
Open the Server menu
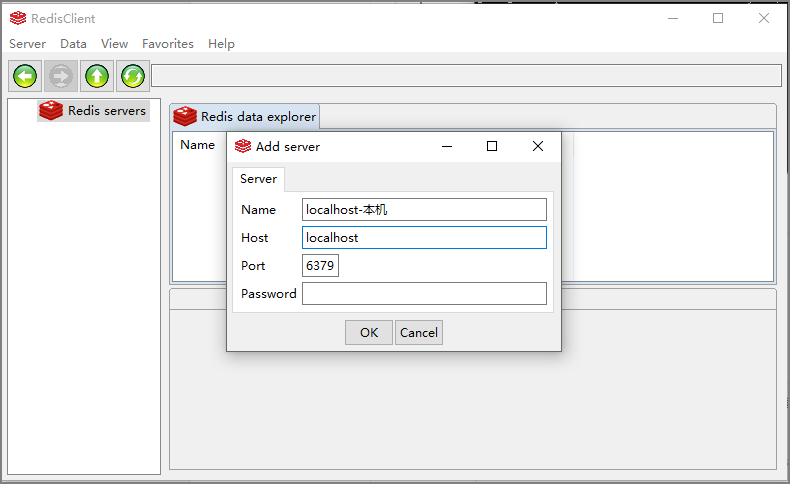point(27,44)
